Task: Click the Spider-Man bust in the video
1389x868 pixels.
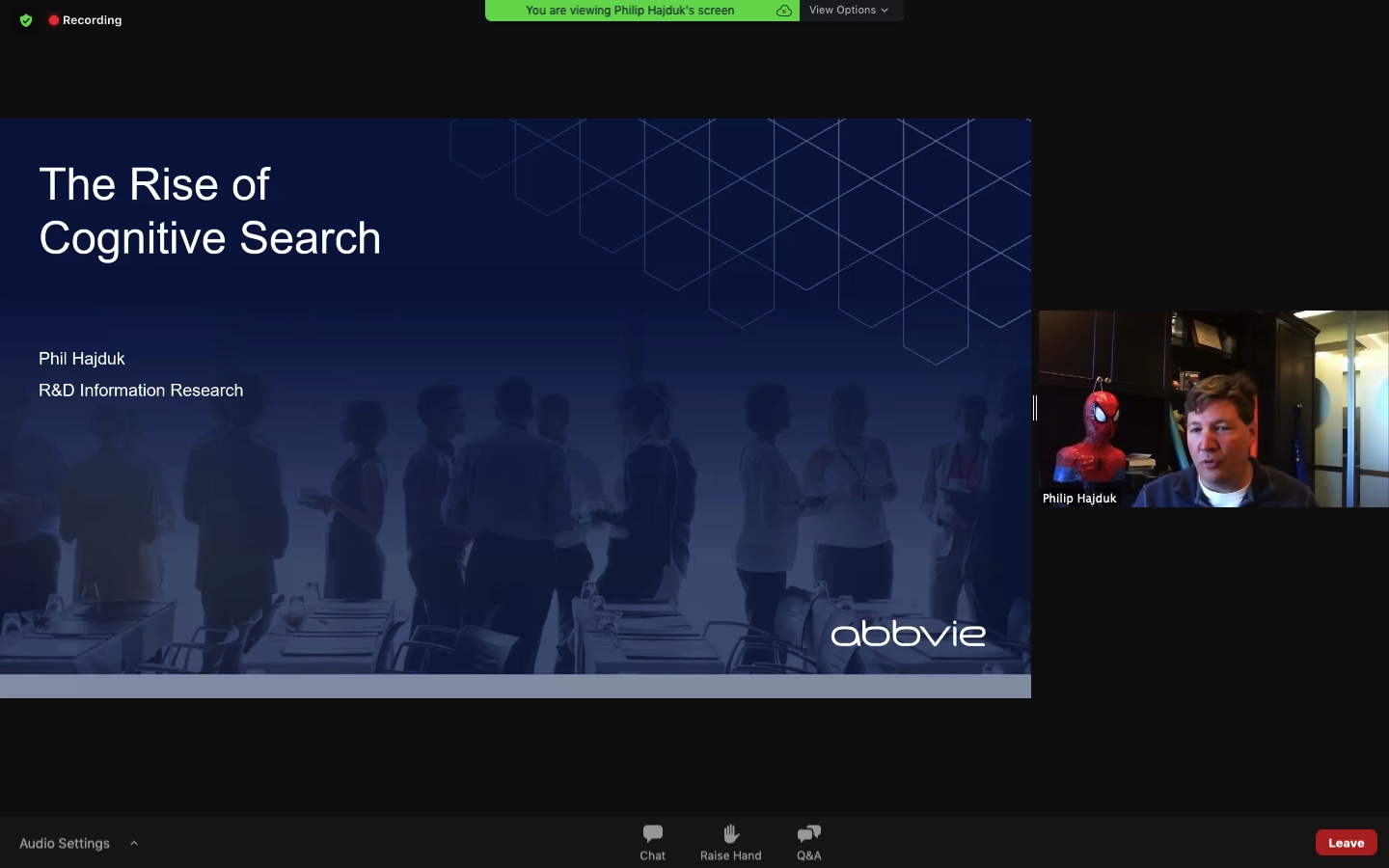Action: click(x=1098, y=434)
